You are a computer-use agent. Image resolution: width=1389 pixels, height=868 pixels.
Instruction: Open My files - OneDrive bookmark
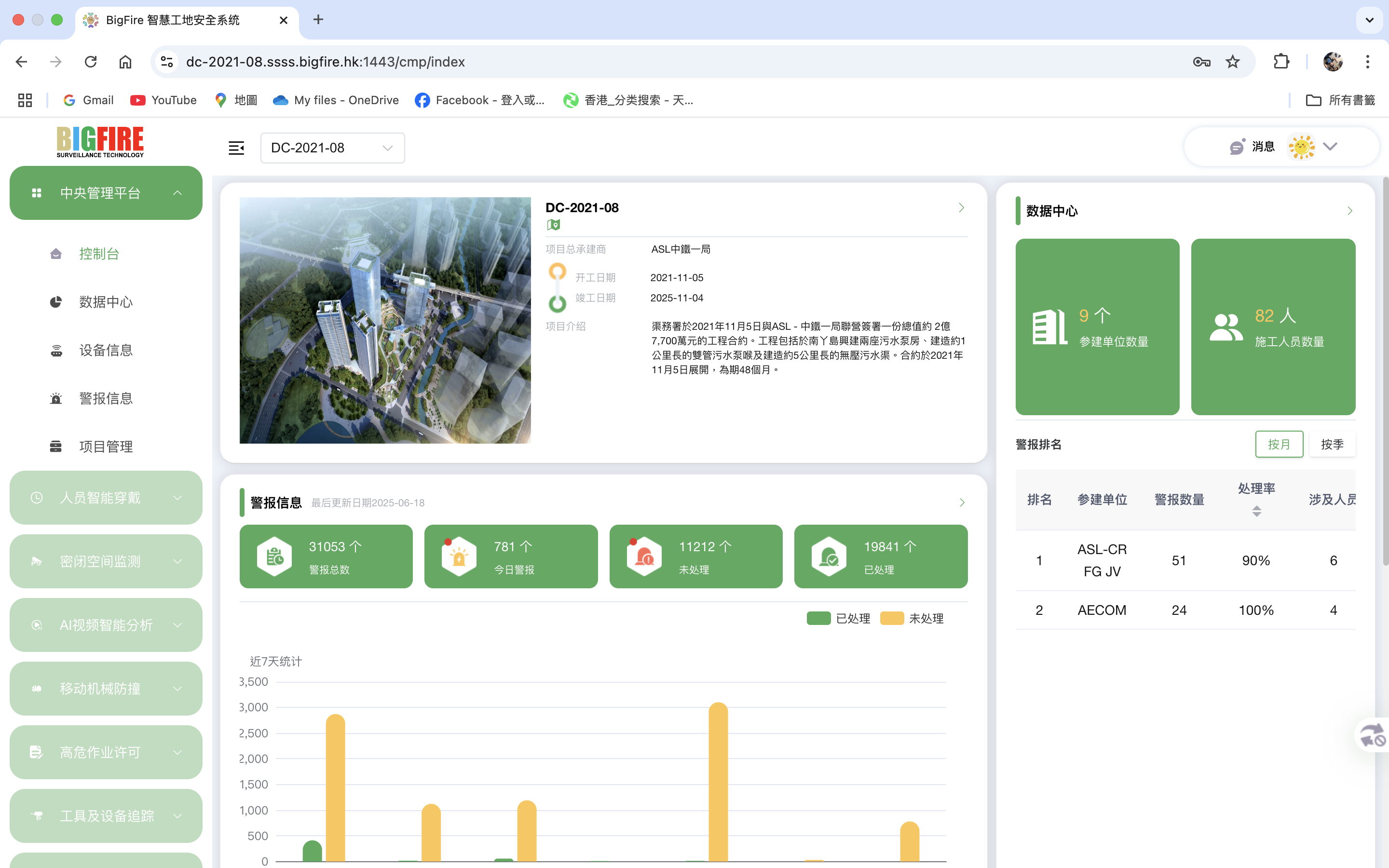tap(336, 100)
